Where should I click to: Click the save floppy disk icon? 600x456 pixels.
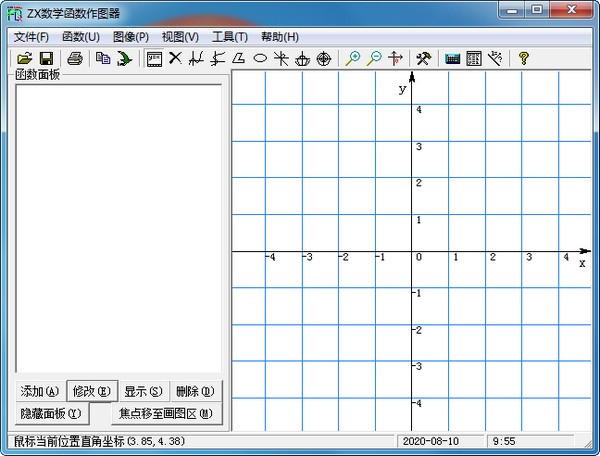click(x=46, y=59)
